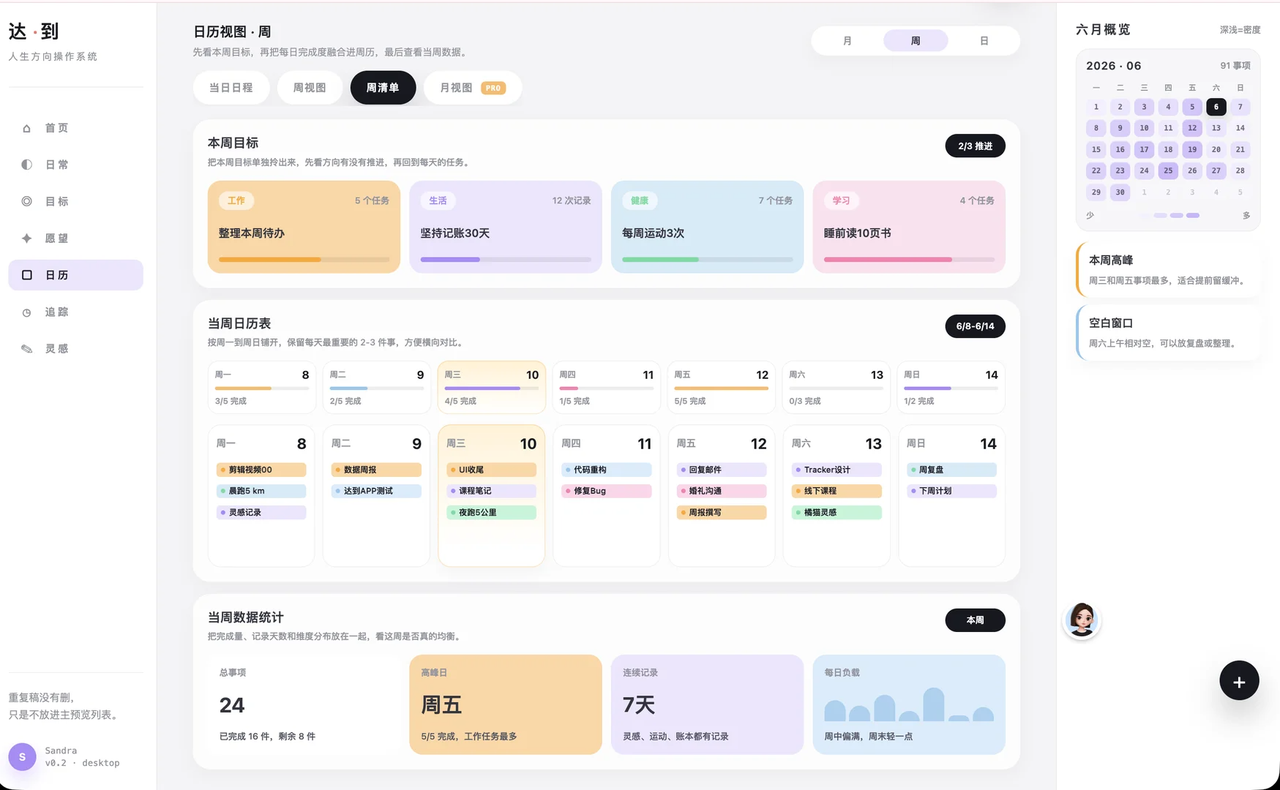1280x790 pixels.
Task: Click the 达·到 app logo
Action: tap(34, 32)
